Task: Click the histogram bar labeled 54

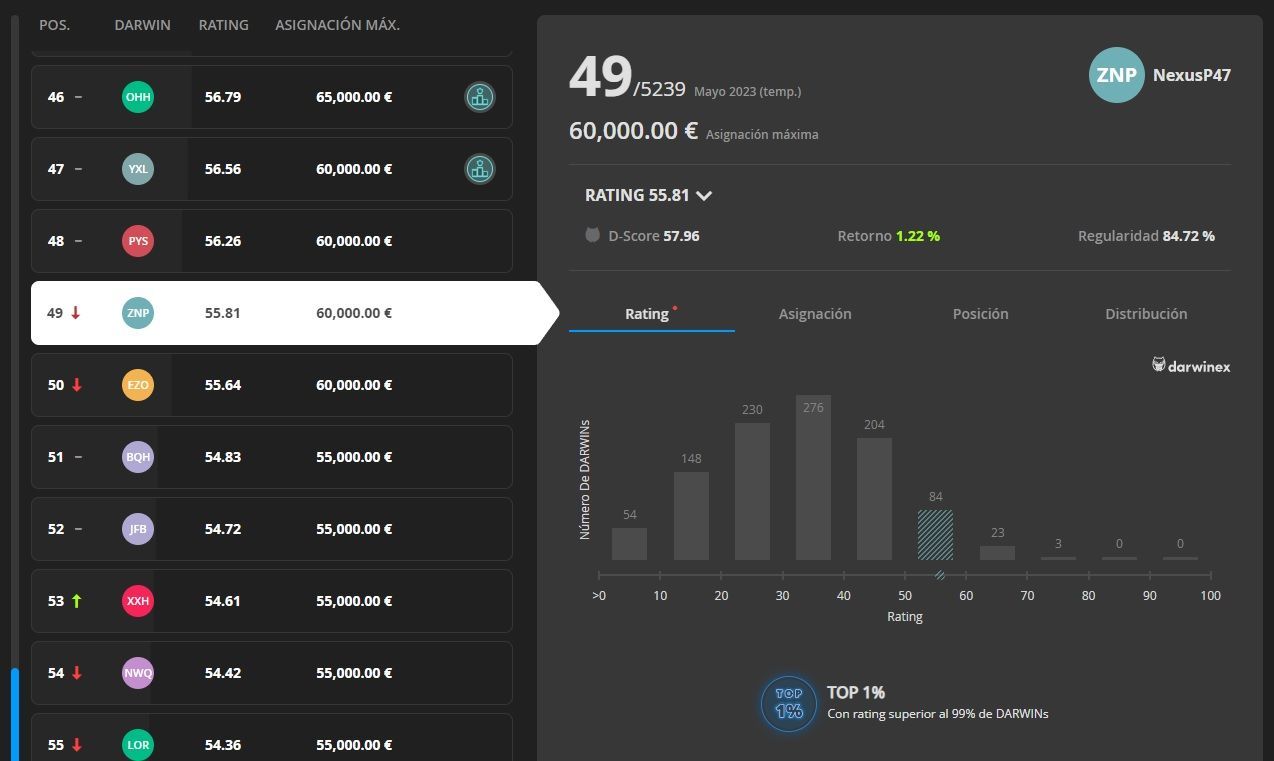Action: point(629,544)
